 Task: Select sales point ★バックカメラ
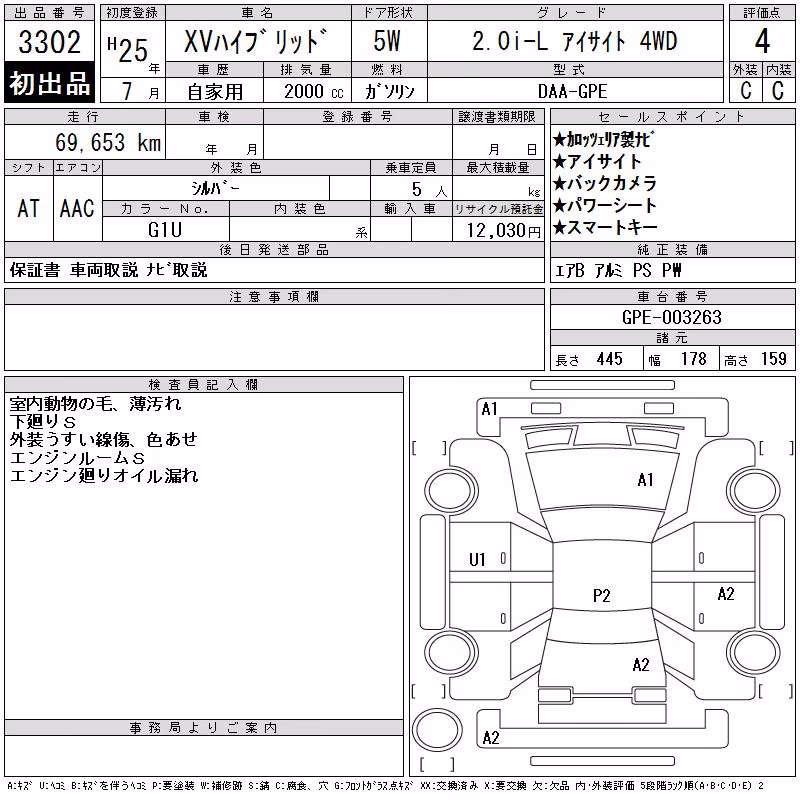pos(605,183)
